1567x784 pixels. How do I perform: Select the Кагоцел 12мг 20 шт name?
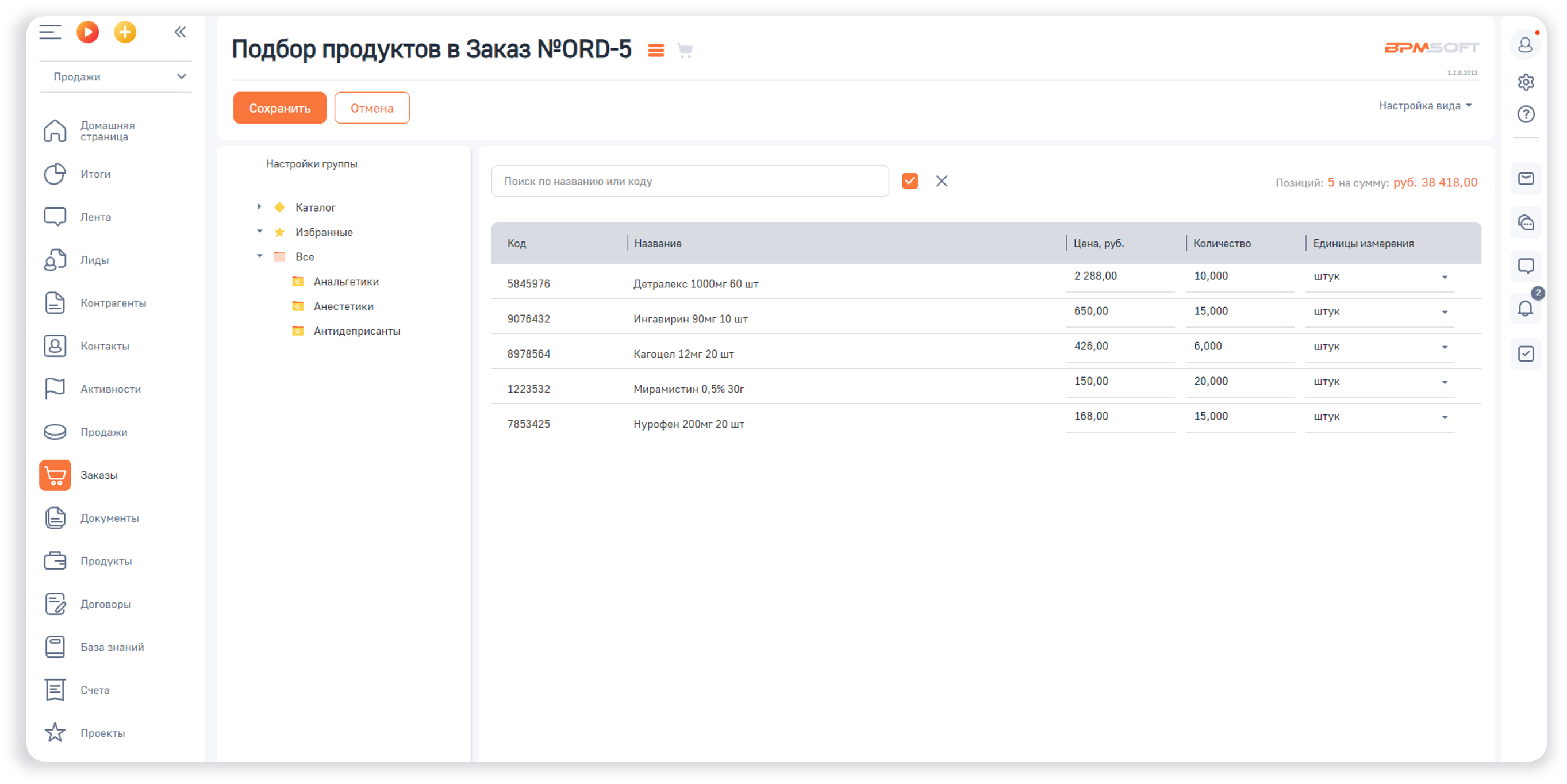coord(683,354)
